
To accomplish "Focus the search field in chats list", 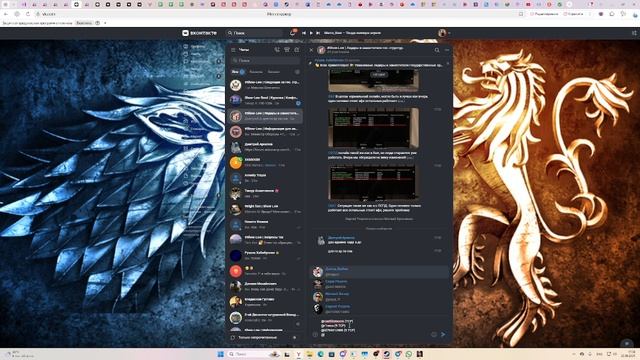I will pyautogui.click(x=265, y=60).
